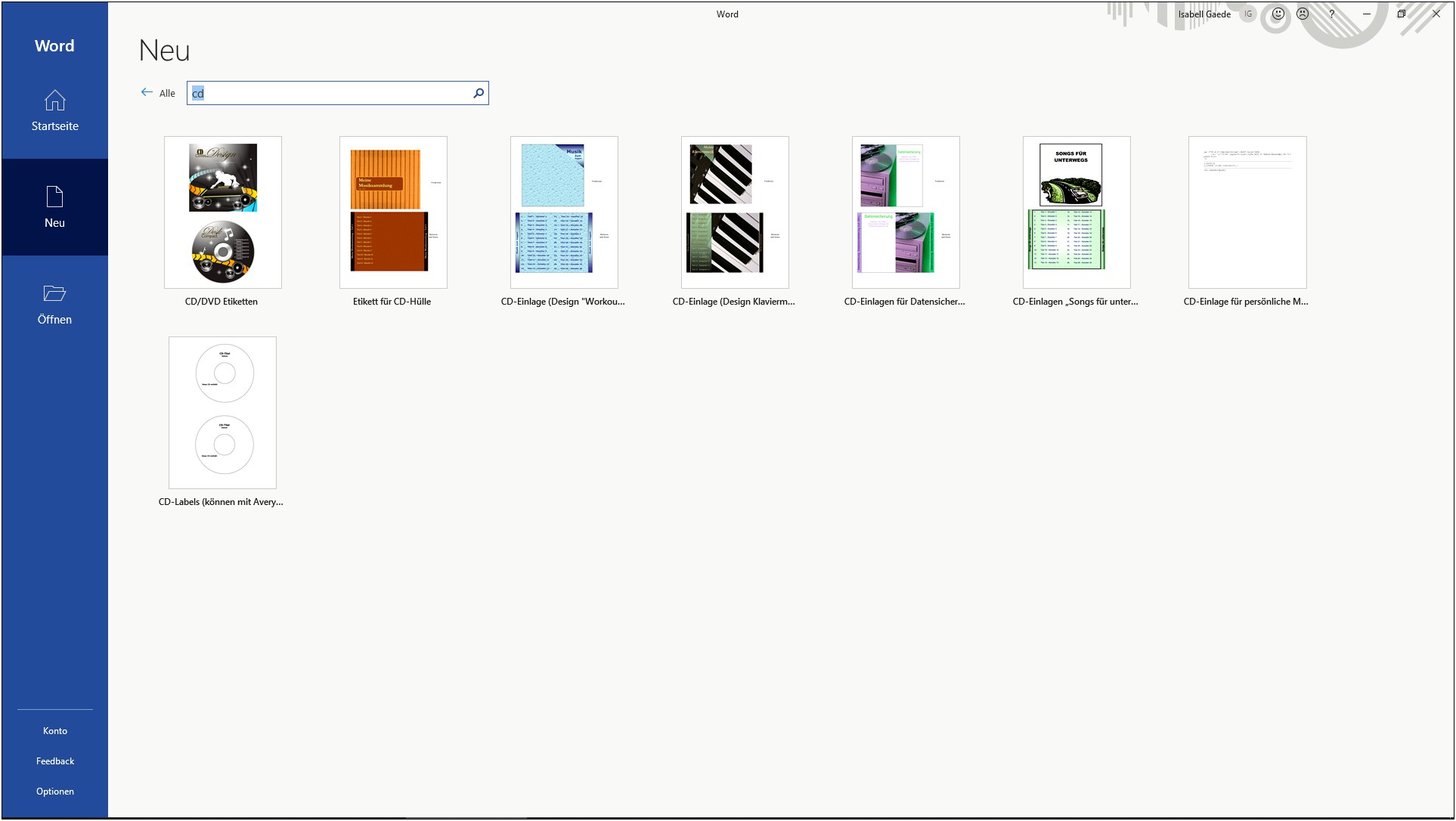Click the 'CD-Einlagen für Datensicher...' caption

tap(905, 302)
